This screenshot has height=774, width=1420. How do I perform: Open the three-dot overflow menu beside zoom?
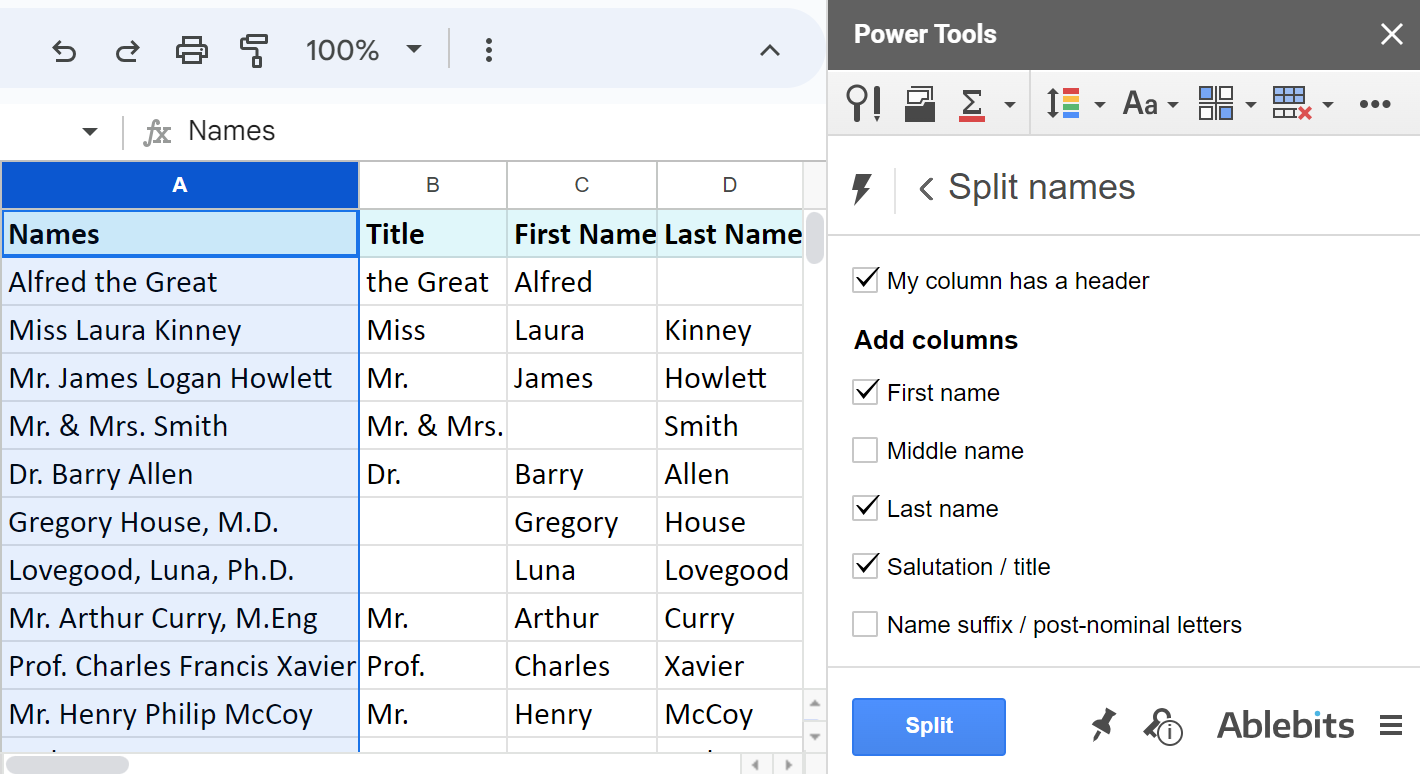click(488, 50)
